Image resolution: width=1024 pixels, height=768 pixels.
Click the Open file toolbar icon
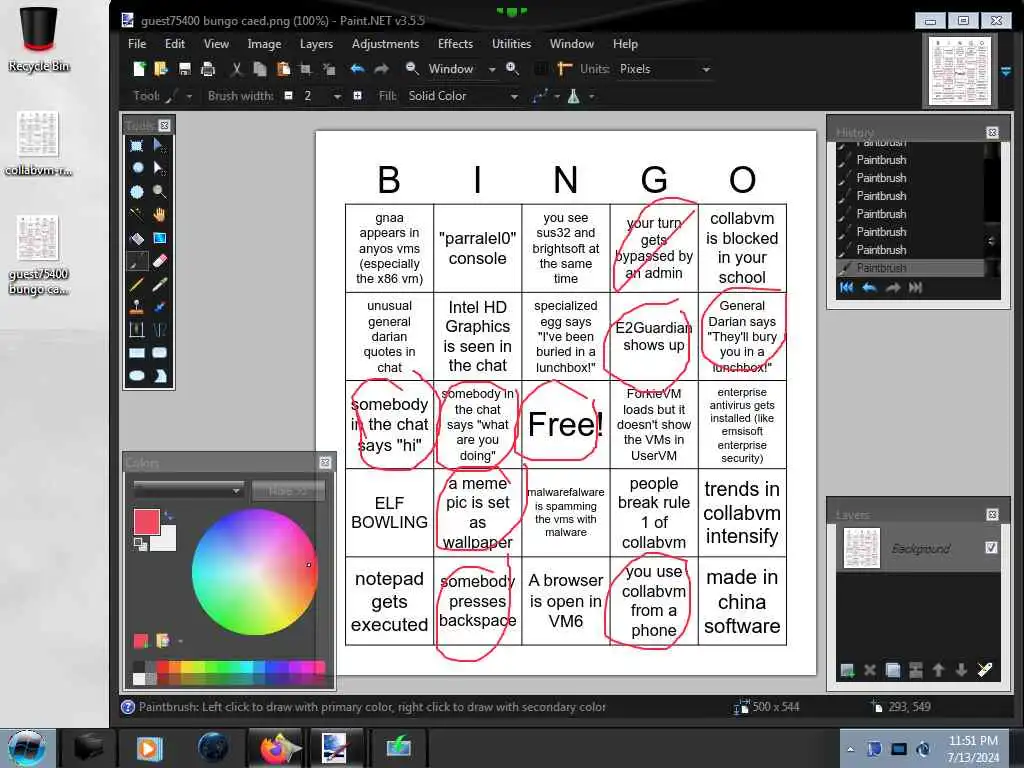point(161,69)
